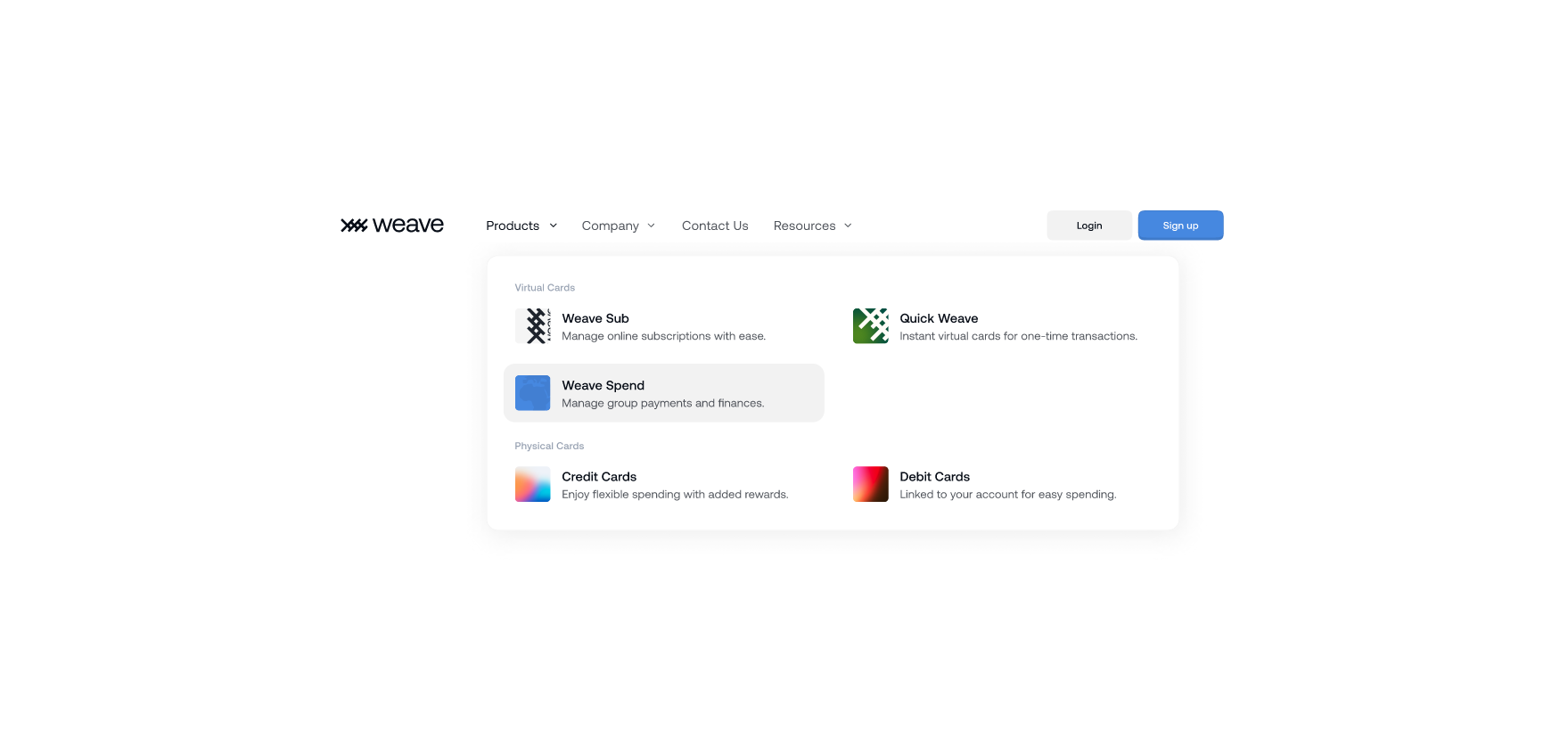Screen dimensions: 1568x747
Task: Click 'Manage group payments and finances.' text
Action: (x=663, y=403)
